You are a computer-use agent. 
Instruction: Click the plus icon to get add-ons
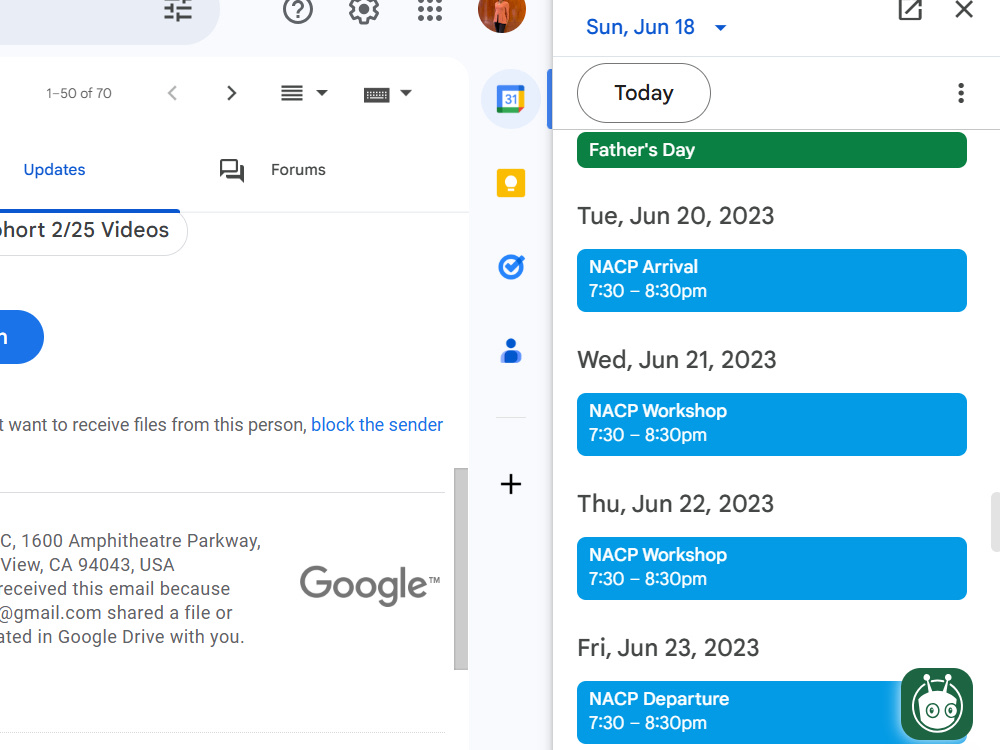pos(511,484)
